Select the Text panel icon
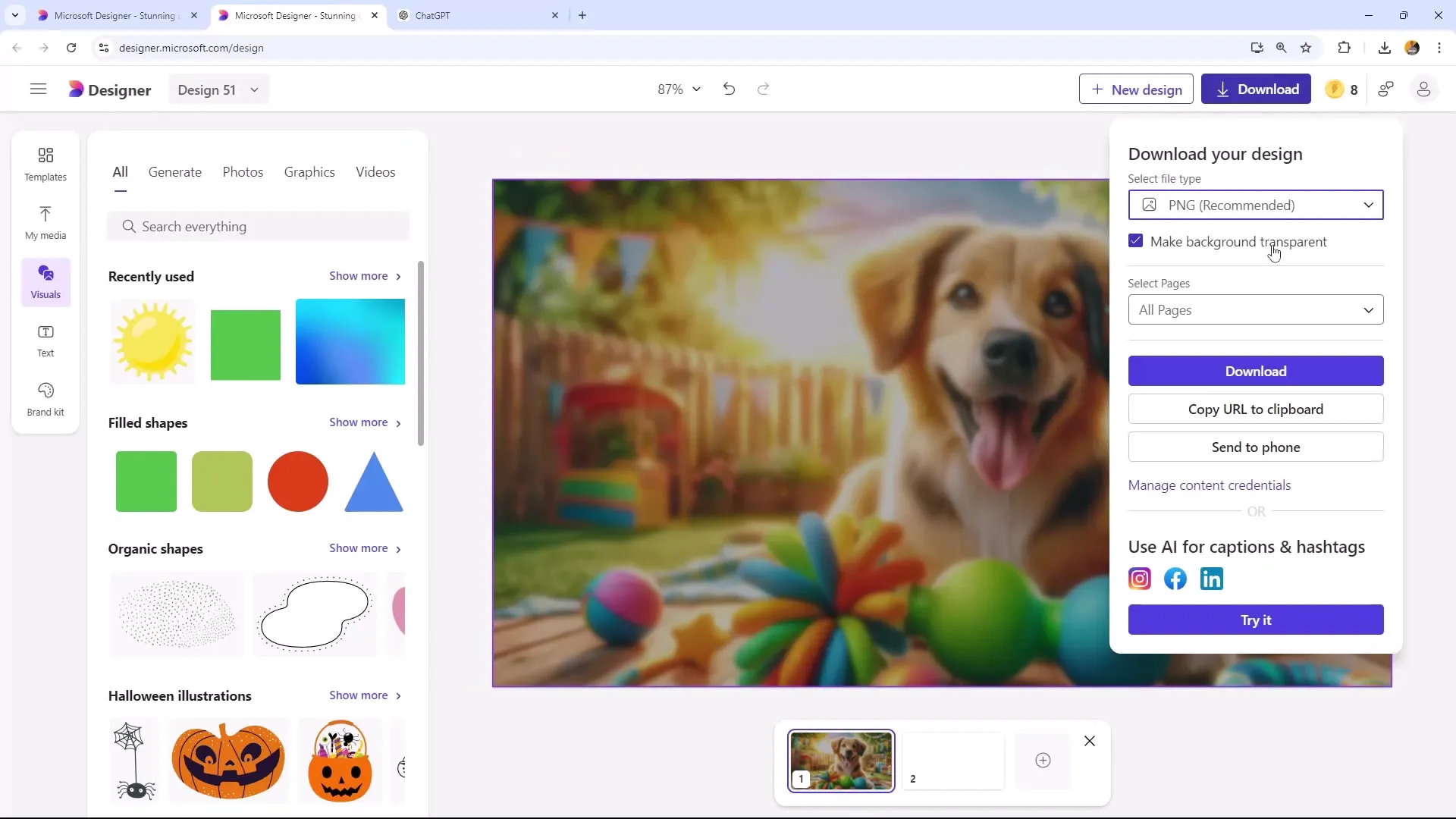 click(46, 339)
